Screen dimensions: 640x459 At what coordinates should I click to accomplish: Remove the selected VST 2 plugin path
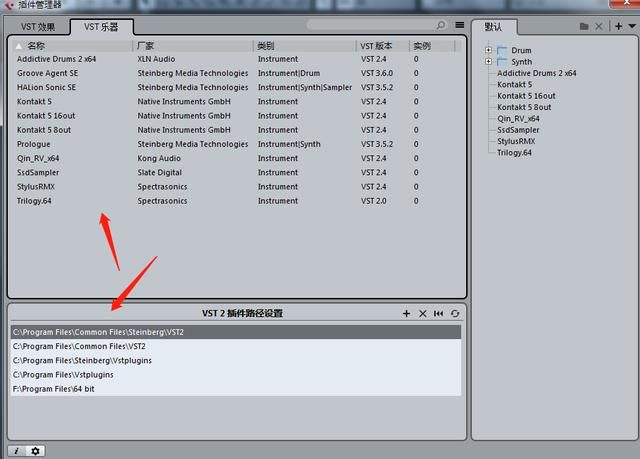point(422,313)
